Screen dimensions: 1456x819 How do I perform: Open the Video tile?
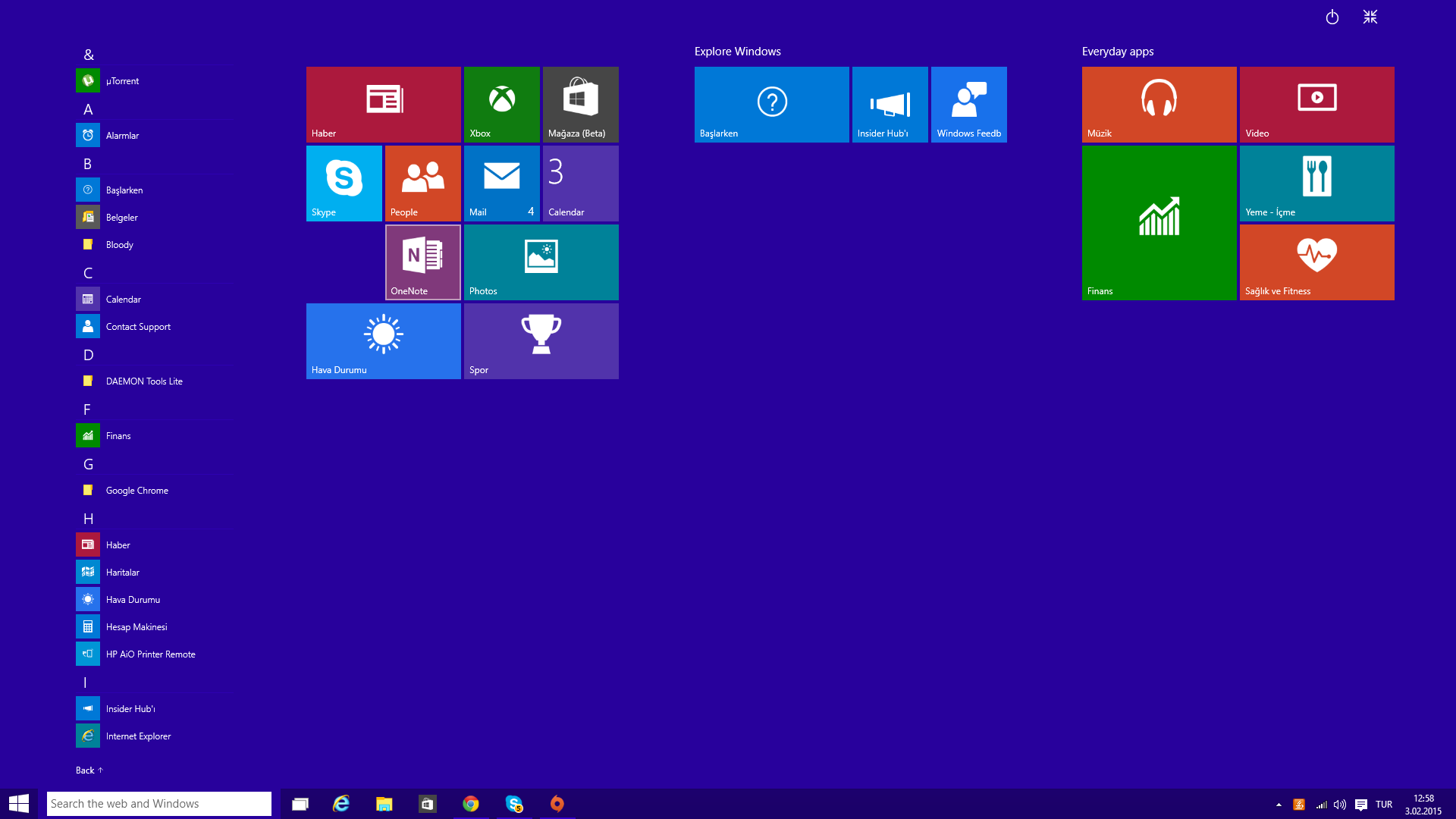pos(1317,105)
